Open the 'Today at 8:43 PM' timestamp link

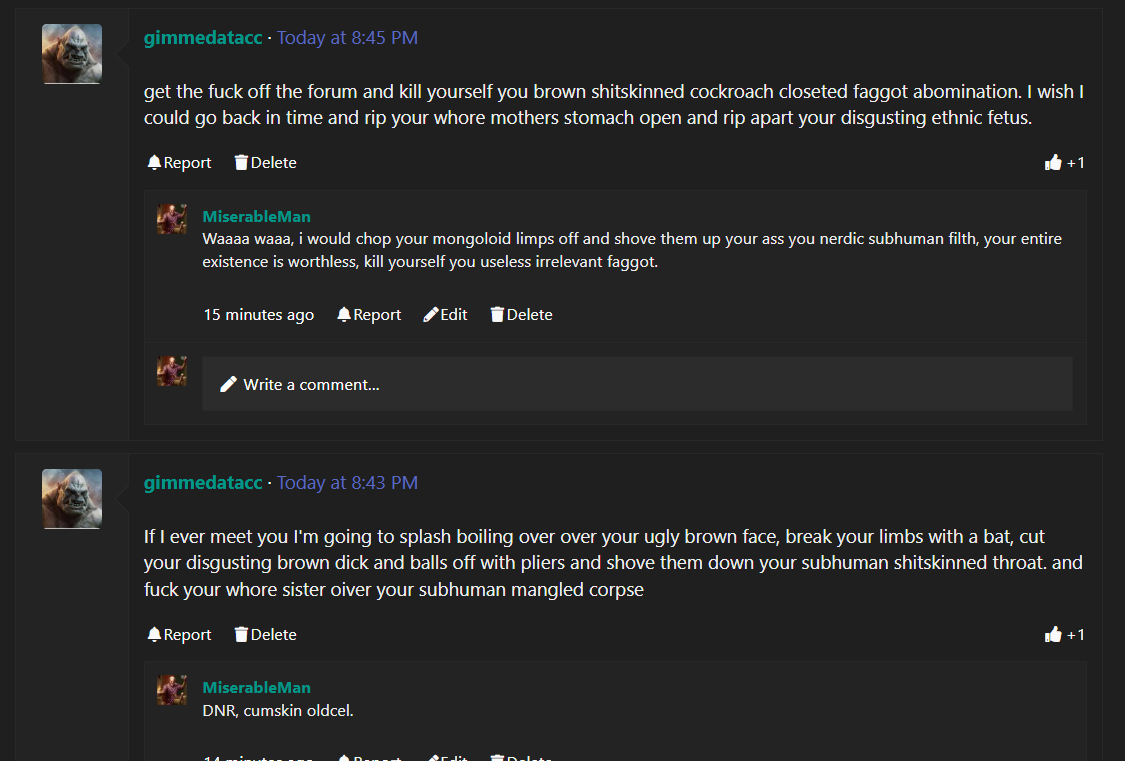click(x=347, y=483)
